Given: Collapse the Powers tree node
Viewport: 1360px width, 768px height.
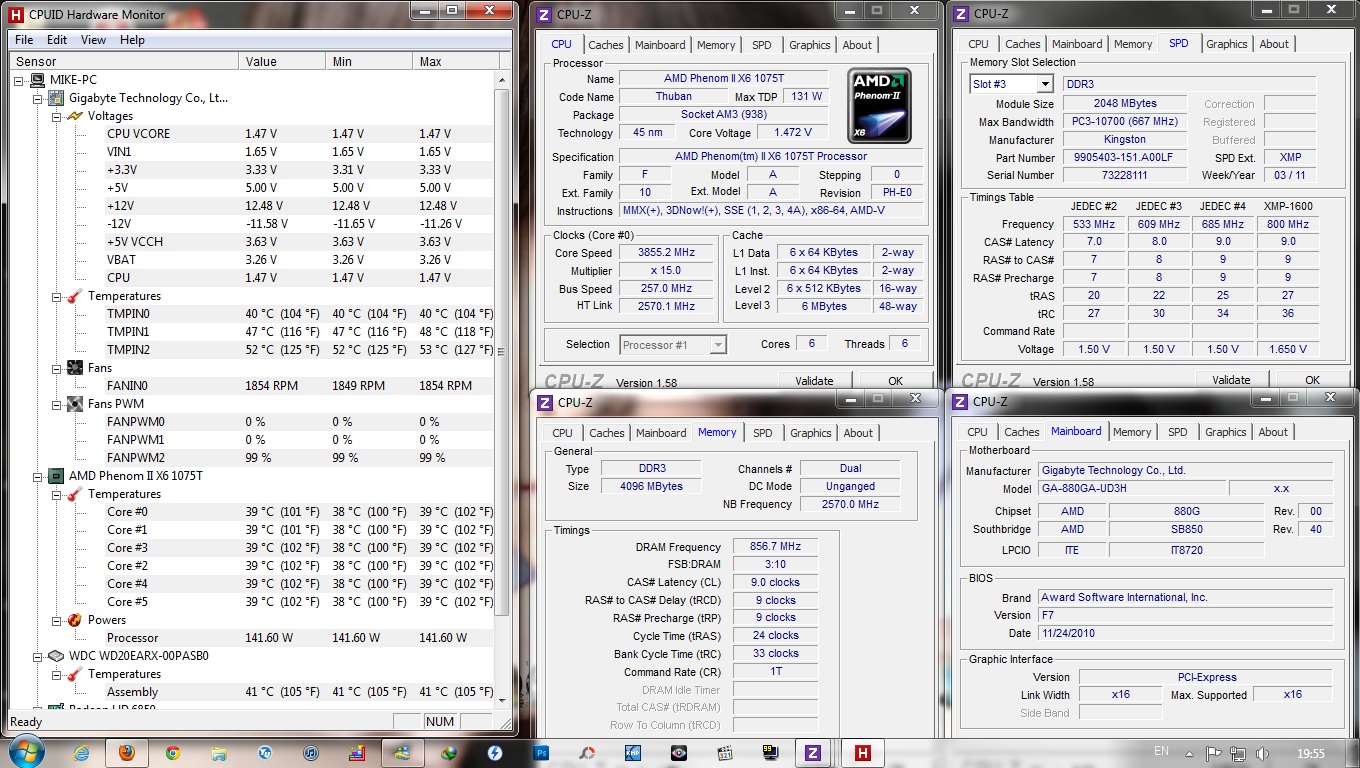Looking at the screenshot, I should point(57,620).
